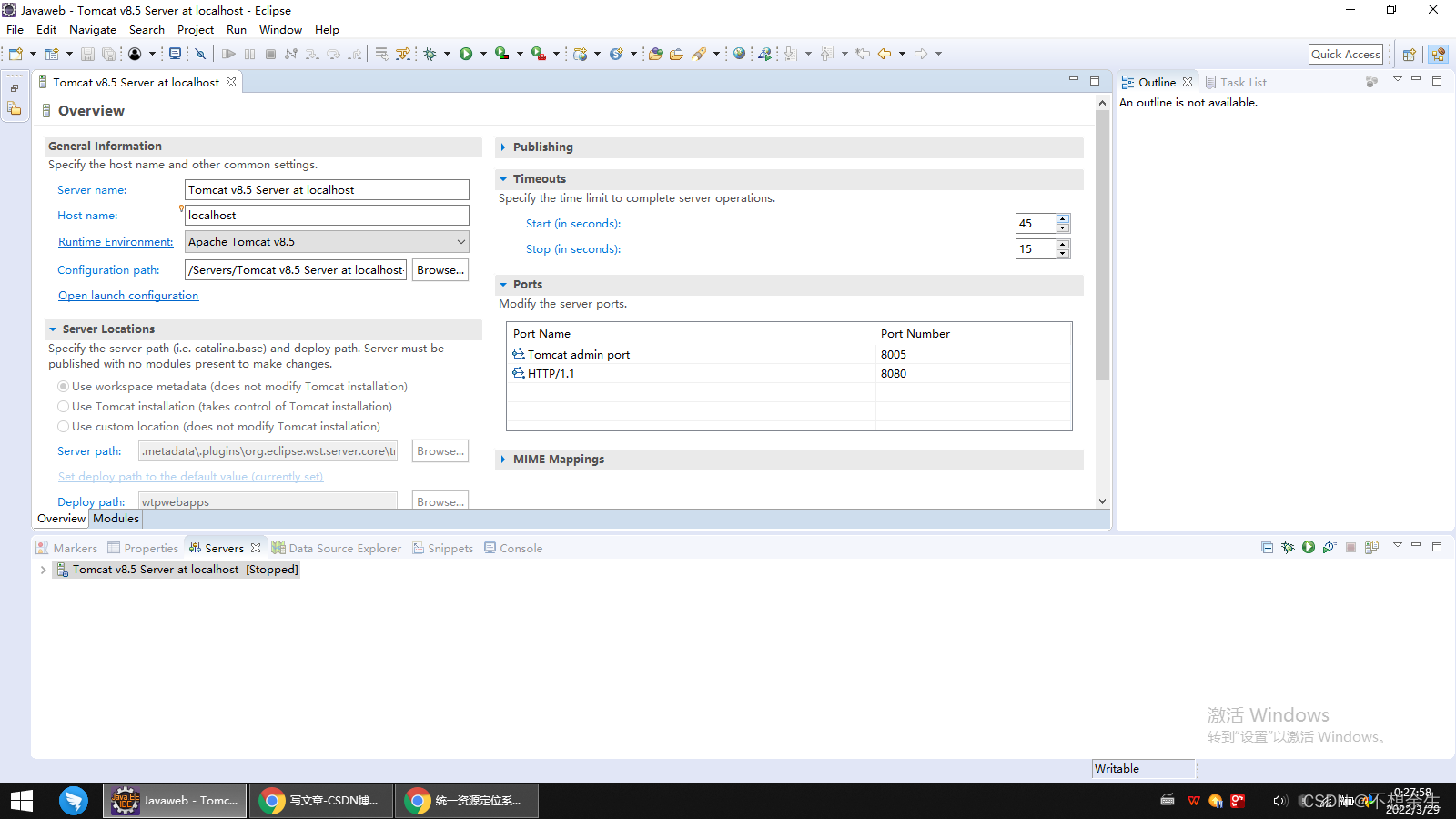
Task: Click the Open Console monitor toolbar icon
Action: (x=175, y=54)
